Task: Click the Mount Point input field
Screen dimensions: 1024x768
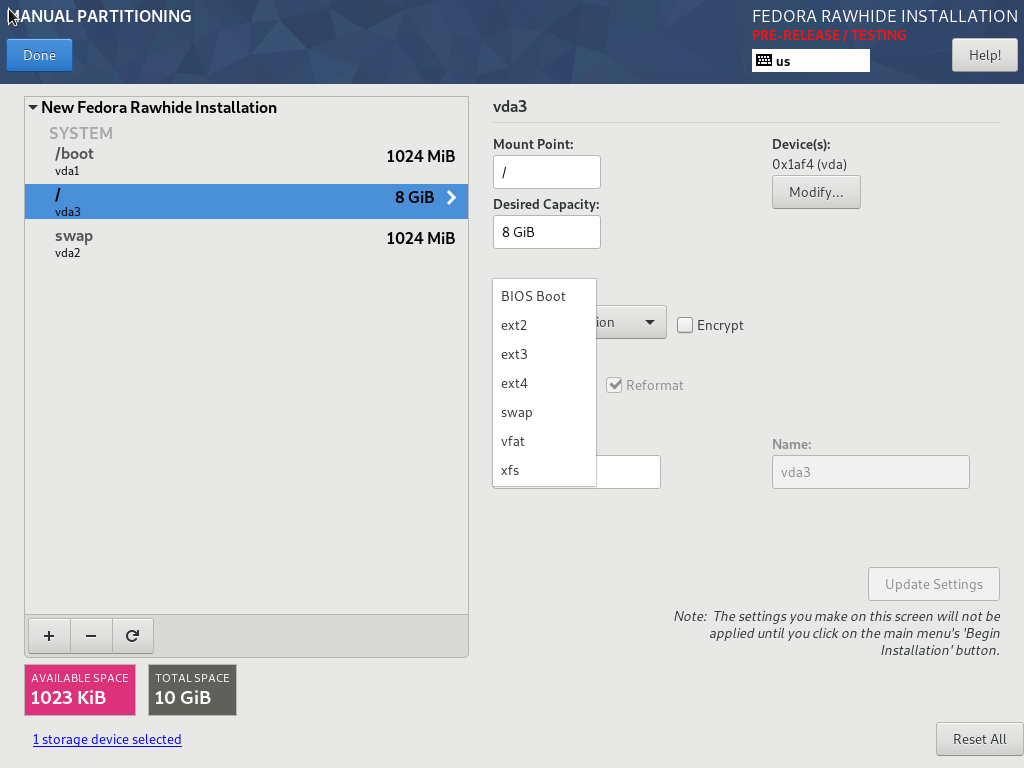Action: point(547,172)
